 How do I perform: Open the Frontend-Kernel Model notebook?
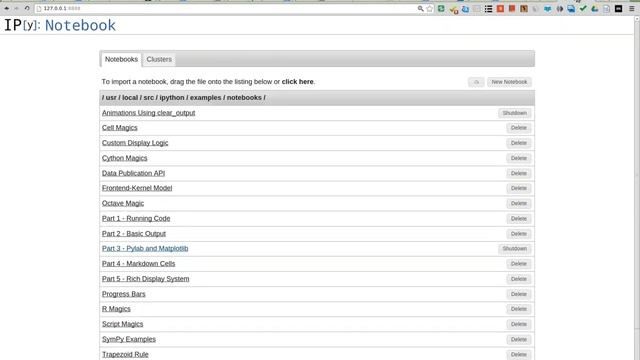pos(137,188)
